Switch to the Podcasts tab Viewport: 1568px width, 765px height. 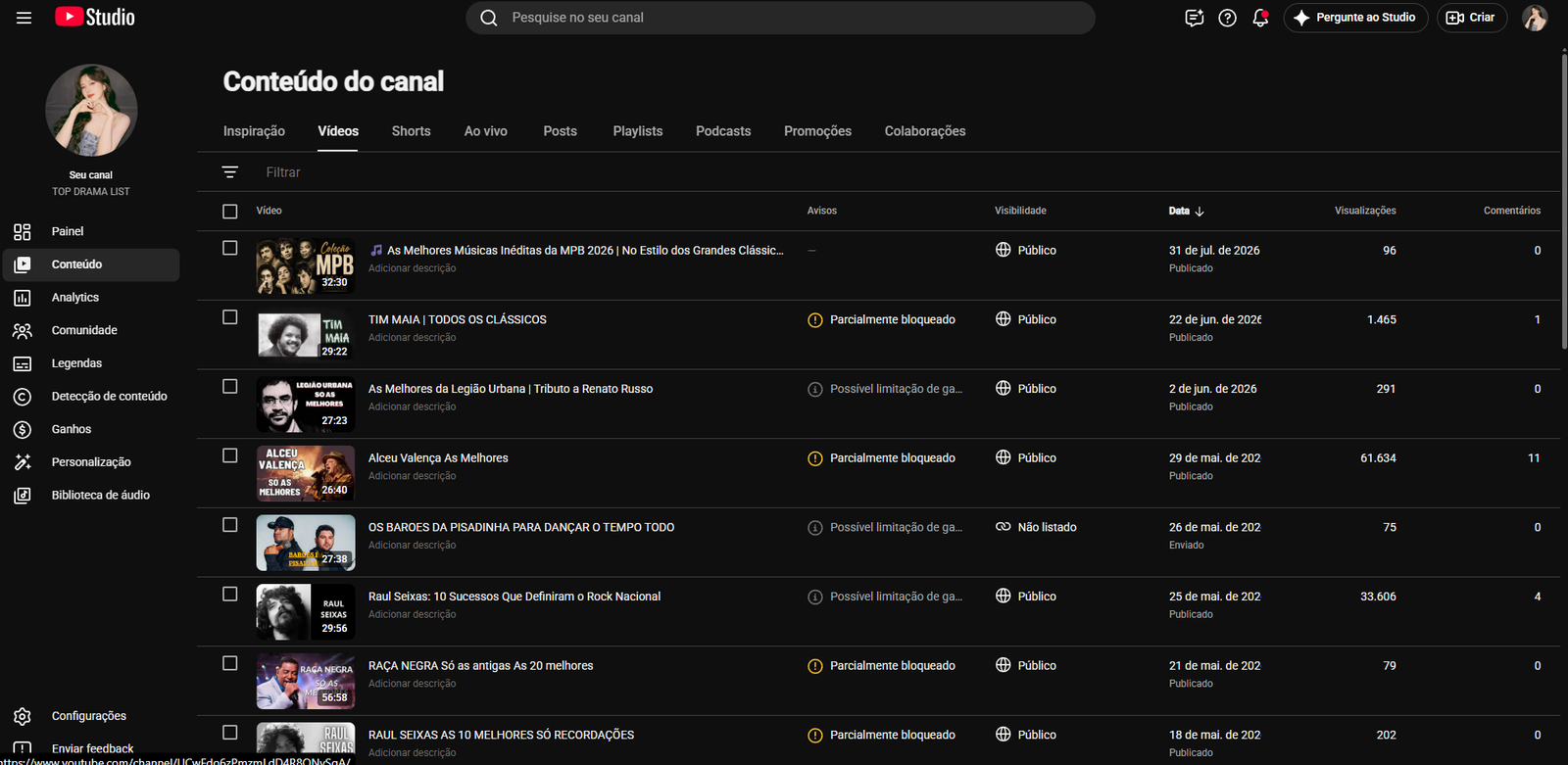click(723, 131)
